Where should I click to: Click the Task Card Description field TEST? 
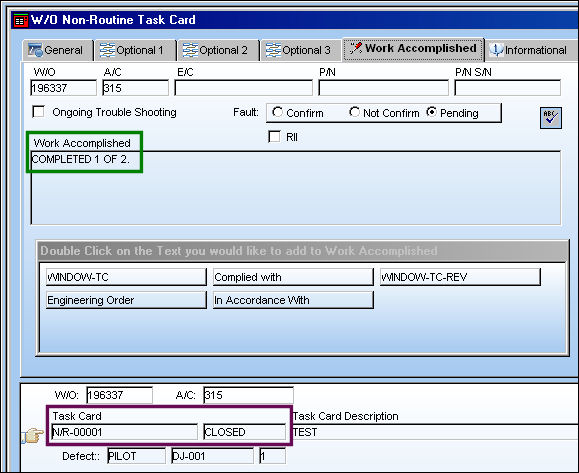[435, 432]
